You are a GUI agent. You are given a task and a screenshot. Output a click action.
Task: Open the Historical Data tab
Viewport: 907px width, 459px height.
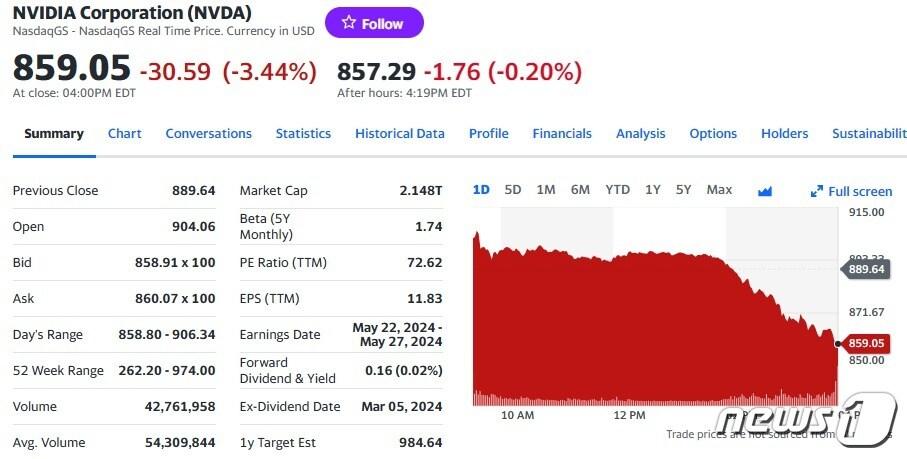(399, 134)
